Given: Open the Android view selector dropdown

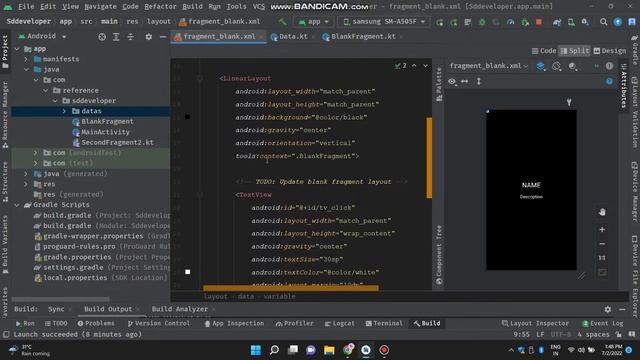Looking at the screenshot, I should 42,36.
